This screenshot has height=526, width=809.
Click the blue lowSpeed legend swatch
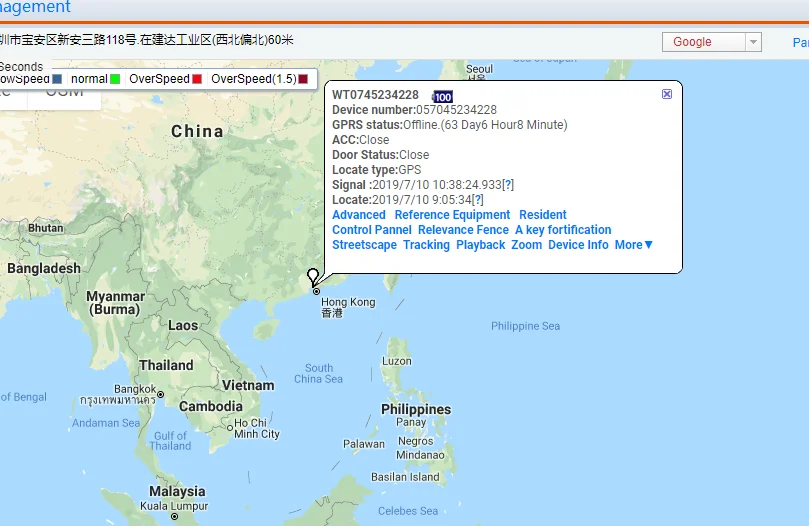tap(57, 79)
